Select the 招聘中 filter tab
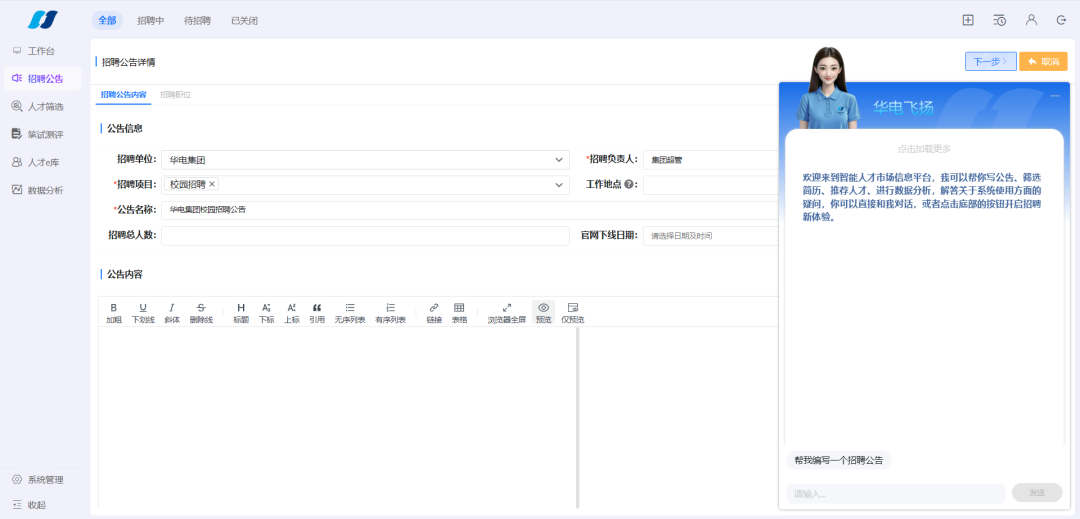Viewport: 1080px width, 519px height. (152, 20)
